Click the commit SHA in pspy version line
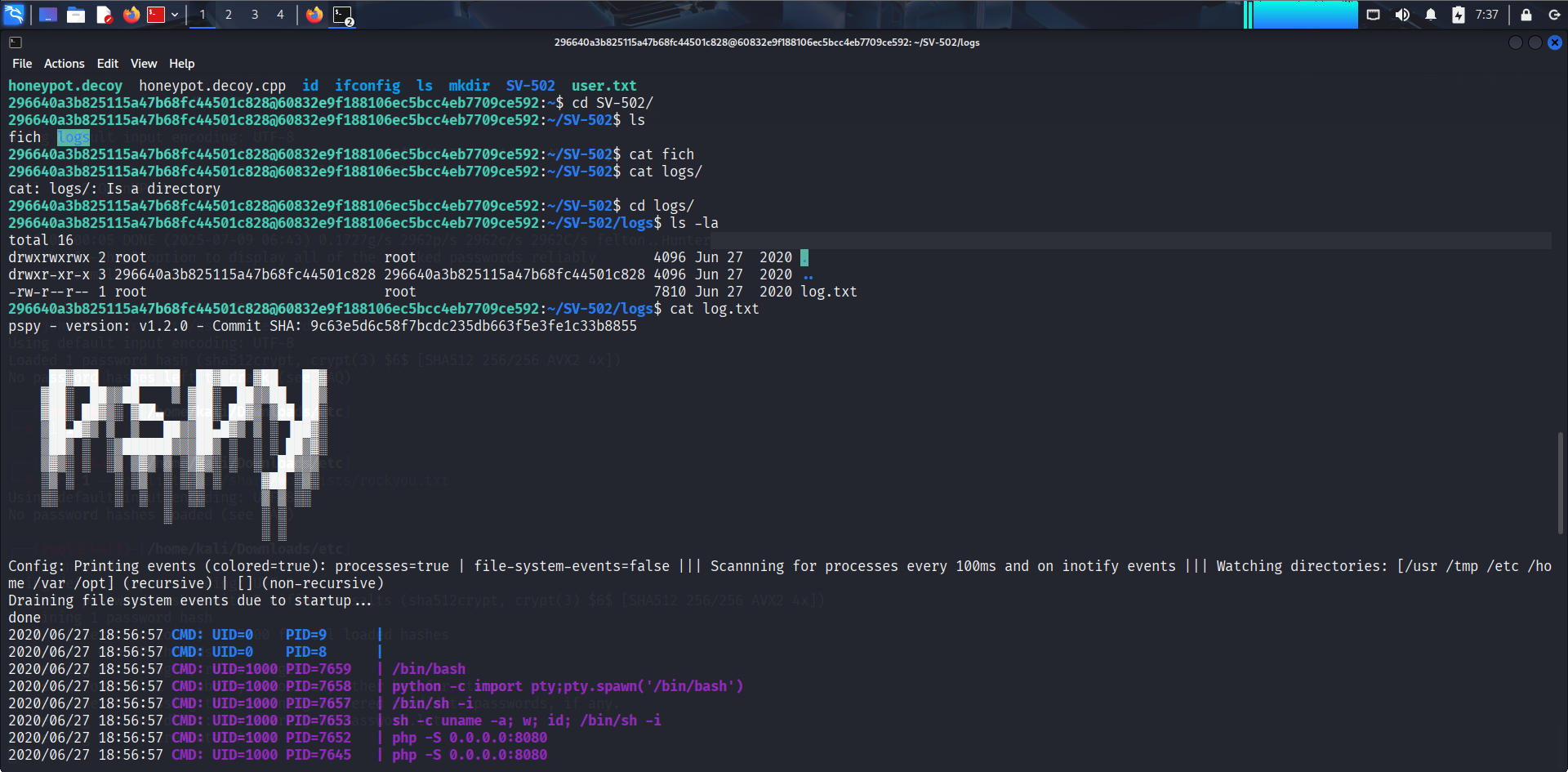Screen dimensions: 1568x772 click(x=474, y=326)
